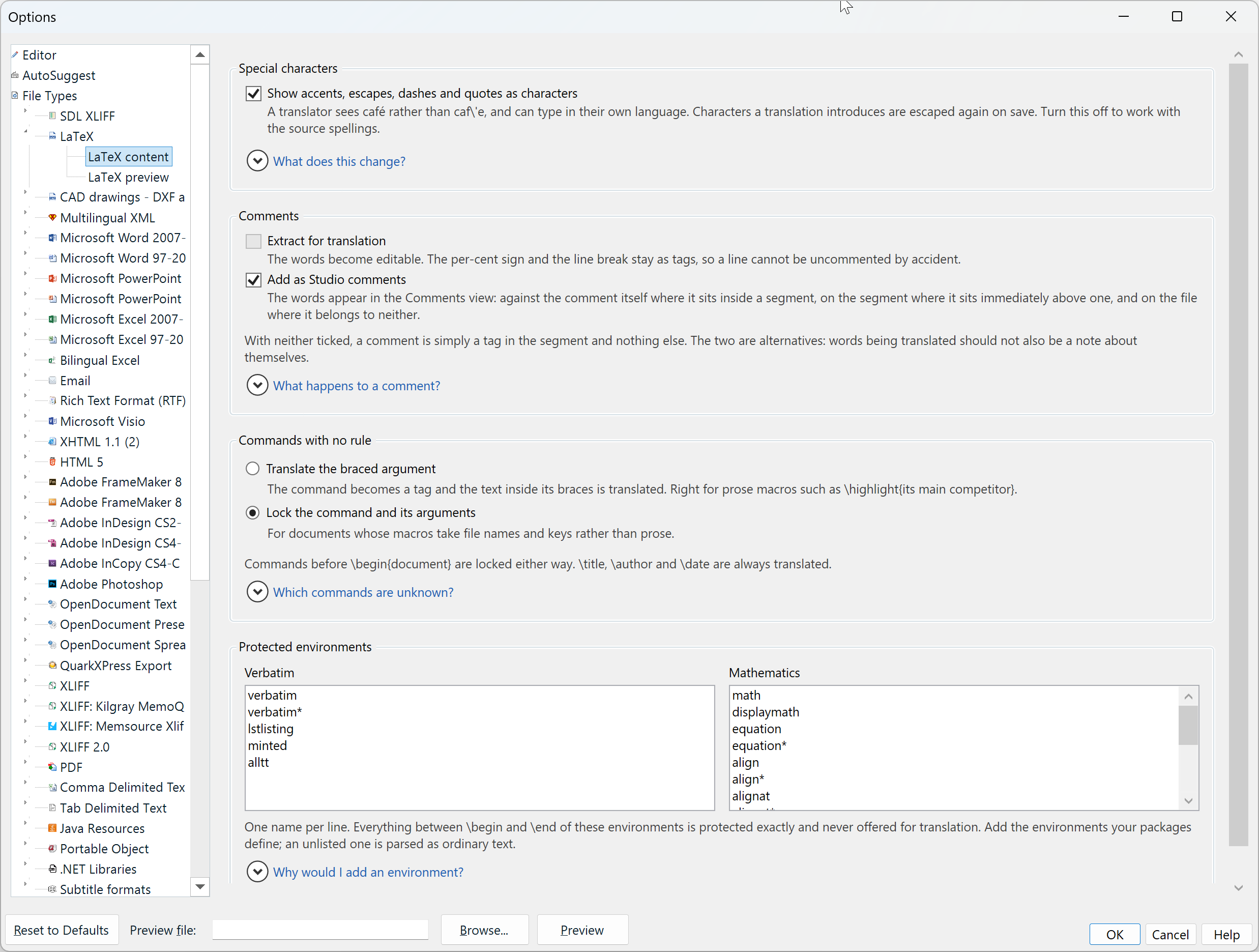The image size is (1259, 952).
Task: Click the Microsoft Visio icon
Action: [52, 421]
